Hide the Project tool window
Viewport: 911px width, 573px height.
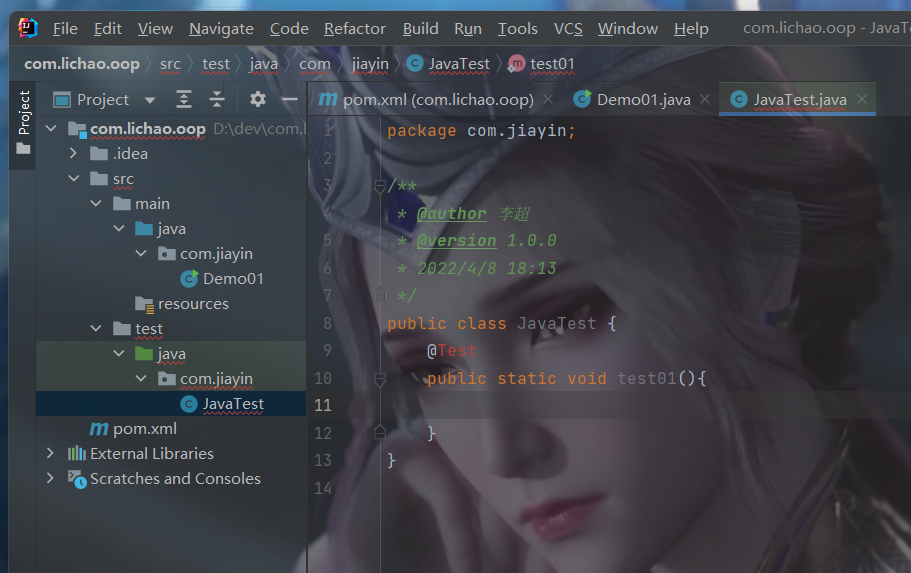(x=290, y=99)
